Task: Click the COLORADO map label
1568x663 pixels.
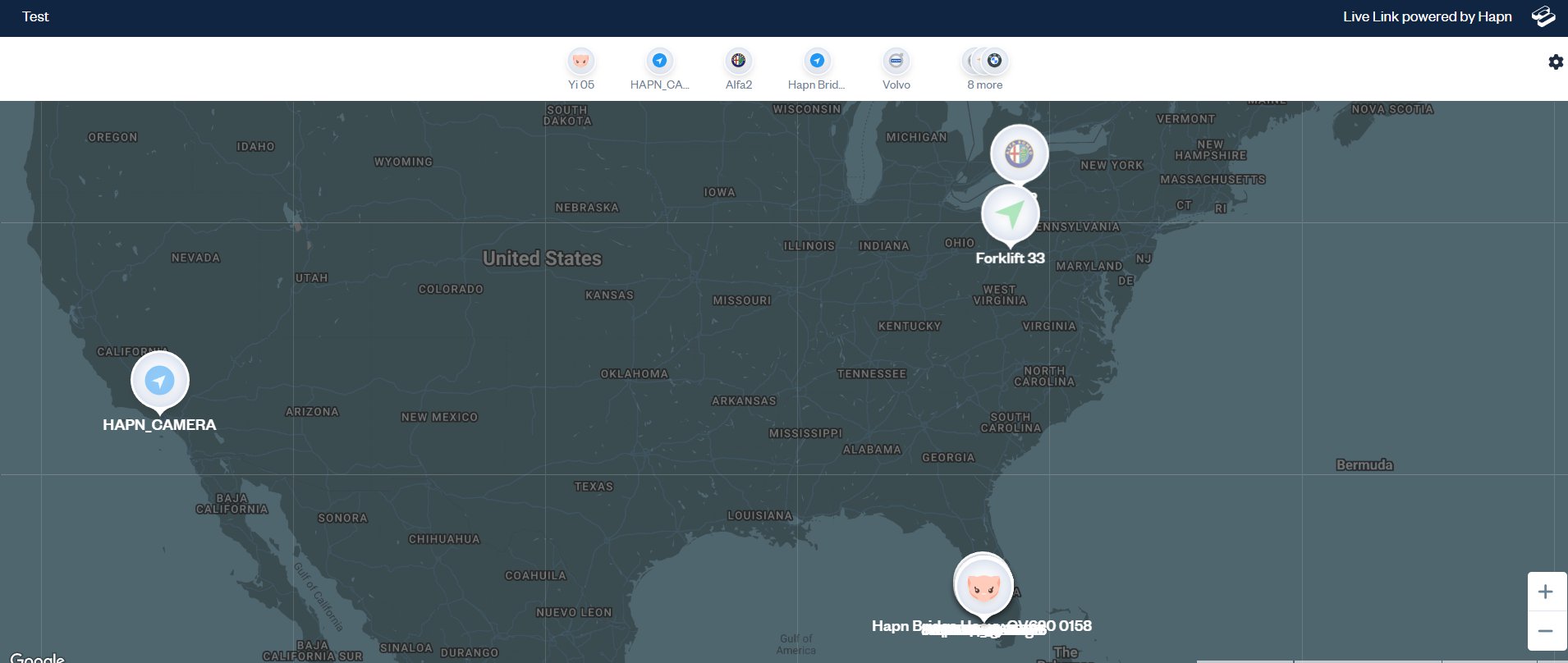Action: point(451,289)
